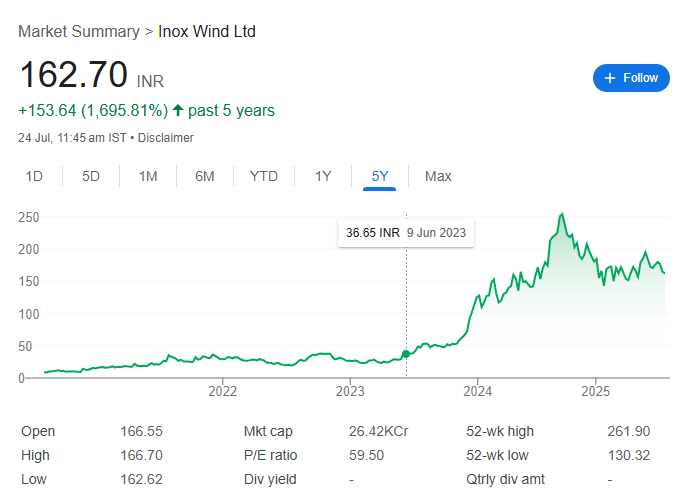Select the 5D time range tab
This screenshot has height=501, width=697.
91,176
